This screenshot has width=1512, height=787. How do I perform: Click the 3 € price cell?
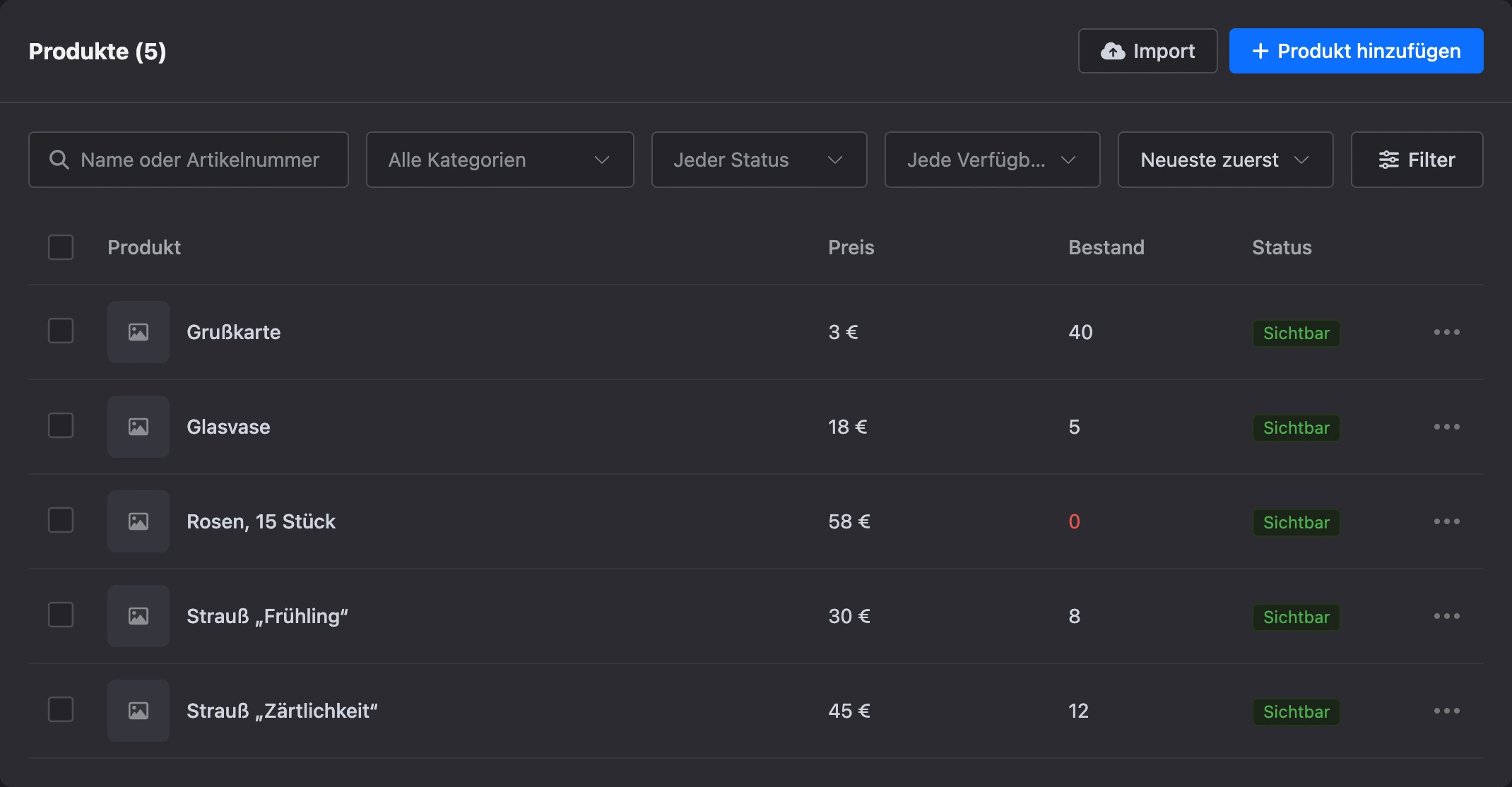[x=843, y=332]
